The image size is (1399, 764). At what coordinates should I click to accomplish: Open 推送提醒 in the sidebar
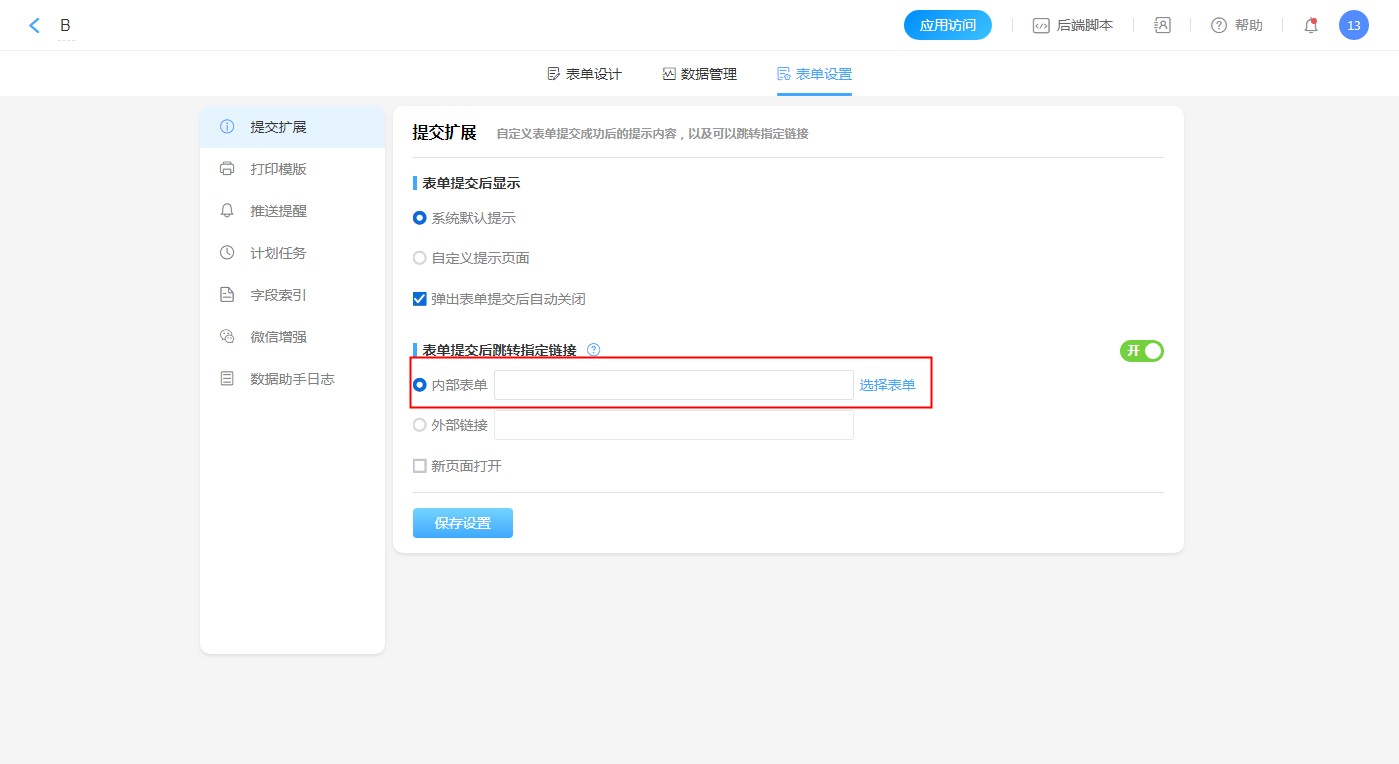tap(278, 211)
